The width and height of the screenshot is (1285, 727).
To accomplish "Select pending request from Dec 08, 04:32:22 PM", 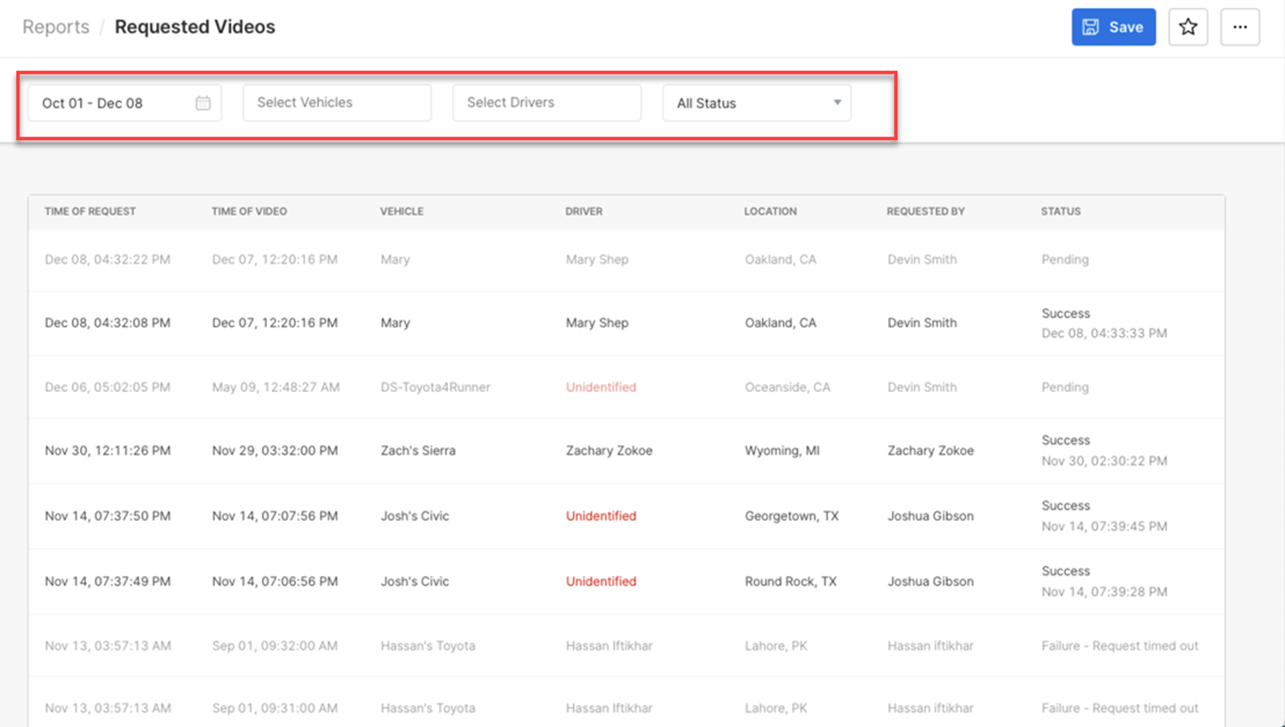I will 107,260.
